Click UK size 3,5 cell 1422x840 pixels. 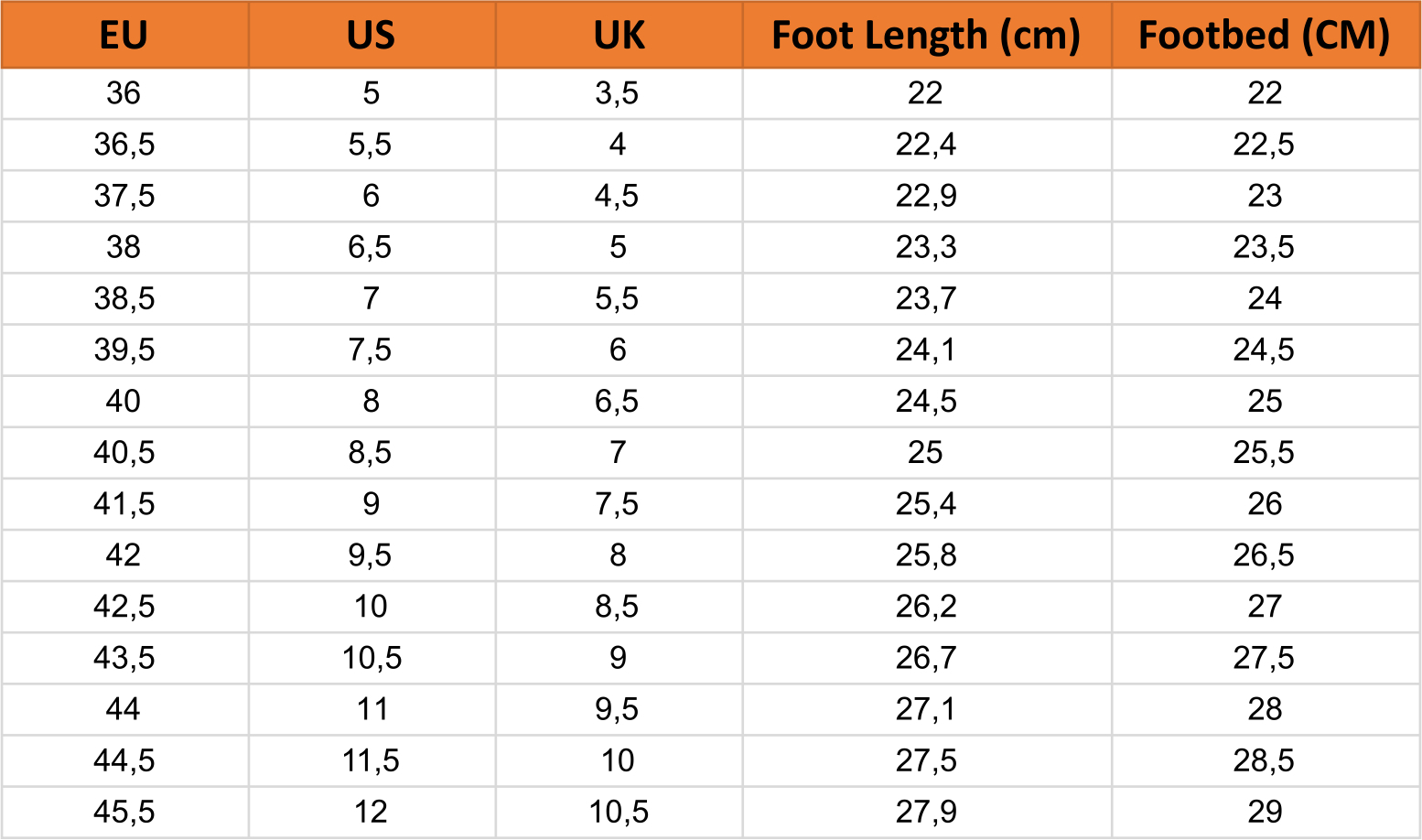[x=617, y=93]
